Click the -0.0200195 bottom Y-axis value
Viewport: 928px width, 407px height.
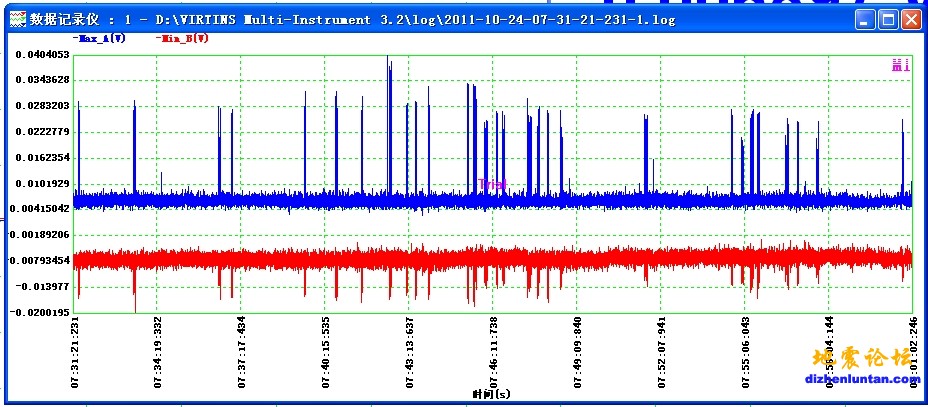[41, 312]
